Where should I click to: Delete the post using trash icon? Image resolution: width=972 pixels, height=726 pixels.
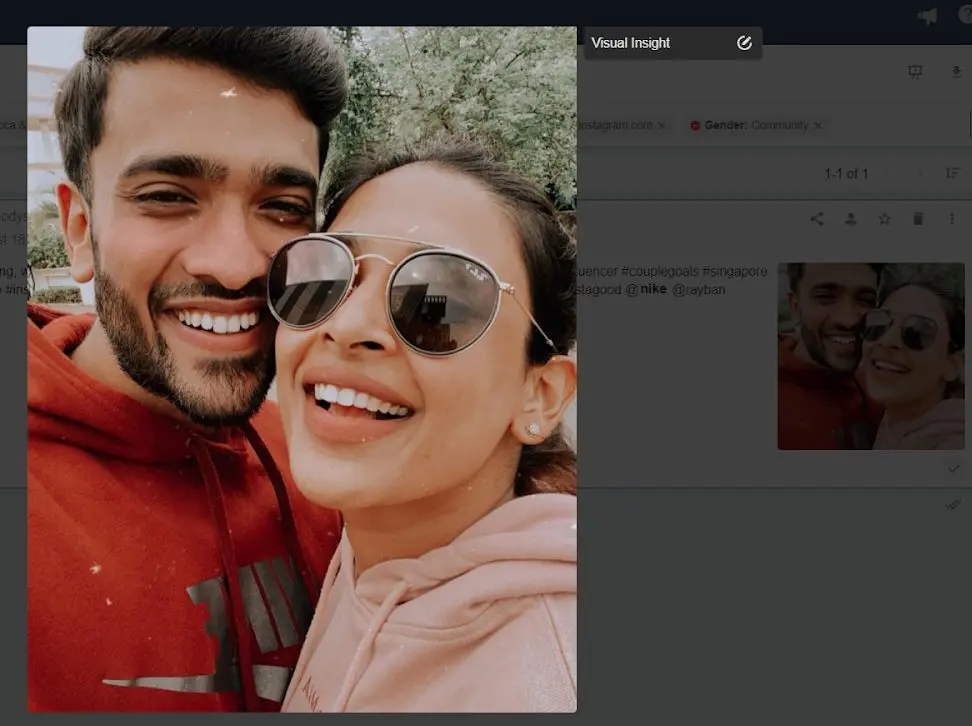pos(918,219)
